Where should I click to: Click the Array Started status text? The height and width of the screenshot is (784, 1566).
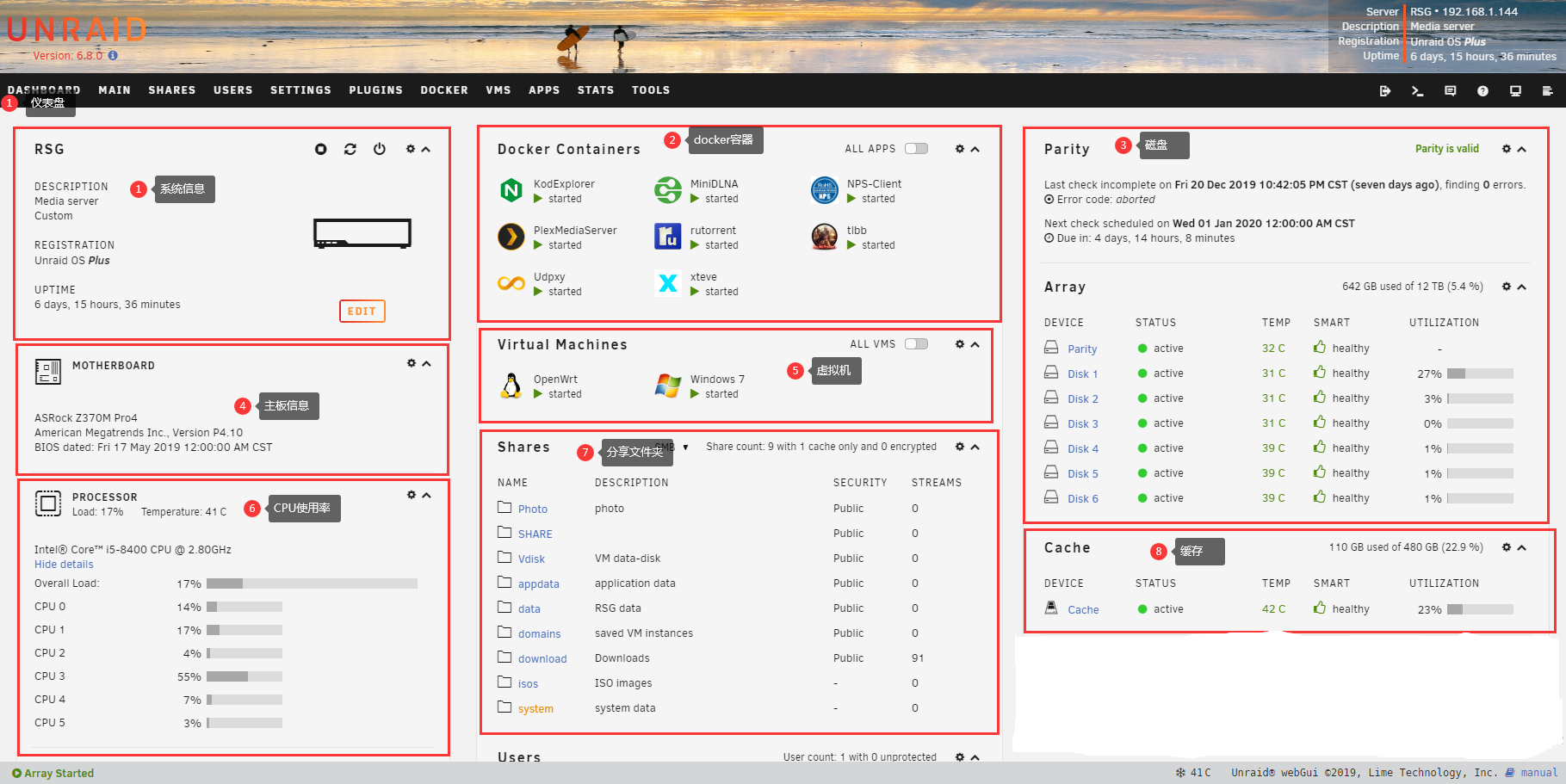coord(59,773)
